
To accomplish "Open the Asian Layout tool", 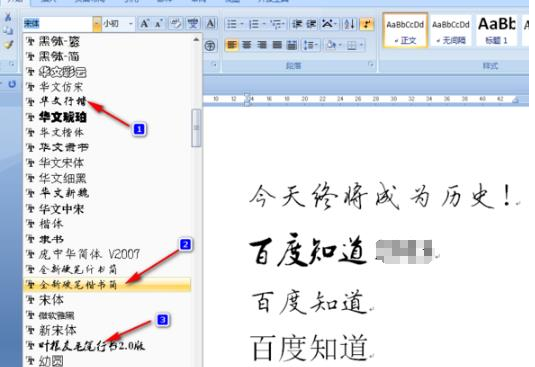I will tap(328, 24).
